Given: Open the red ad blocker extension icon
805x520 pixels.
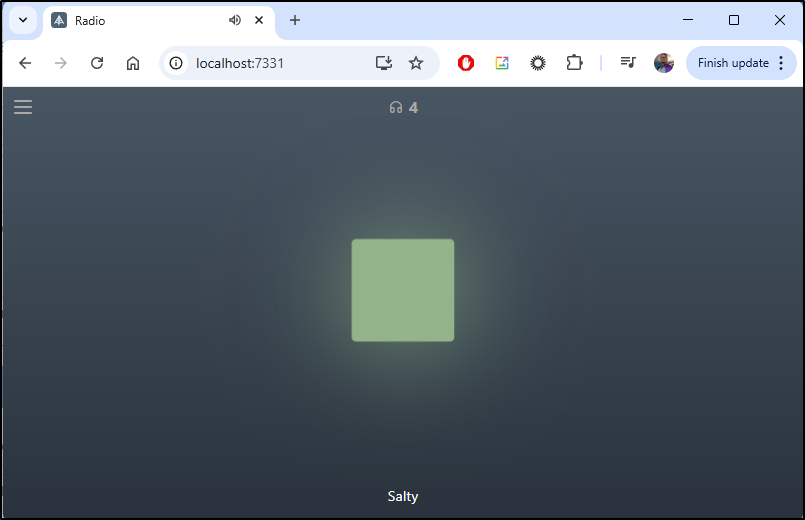Looking at the screenshot, I should tap(466, 63).
